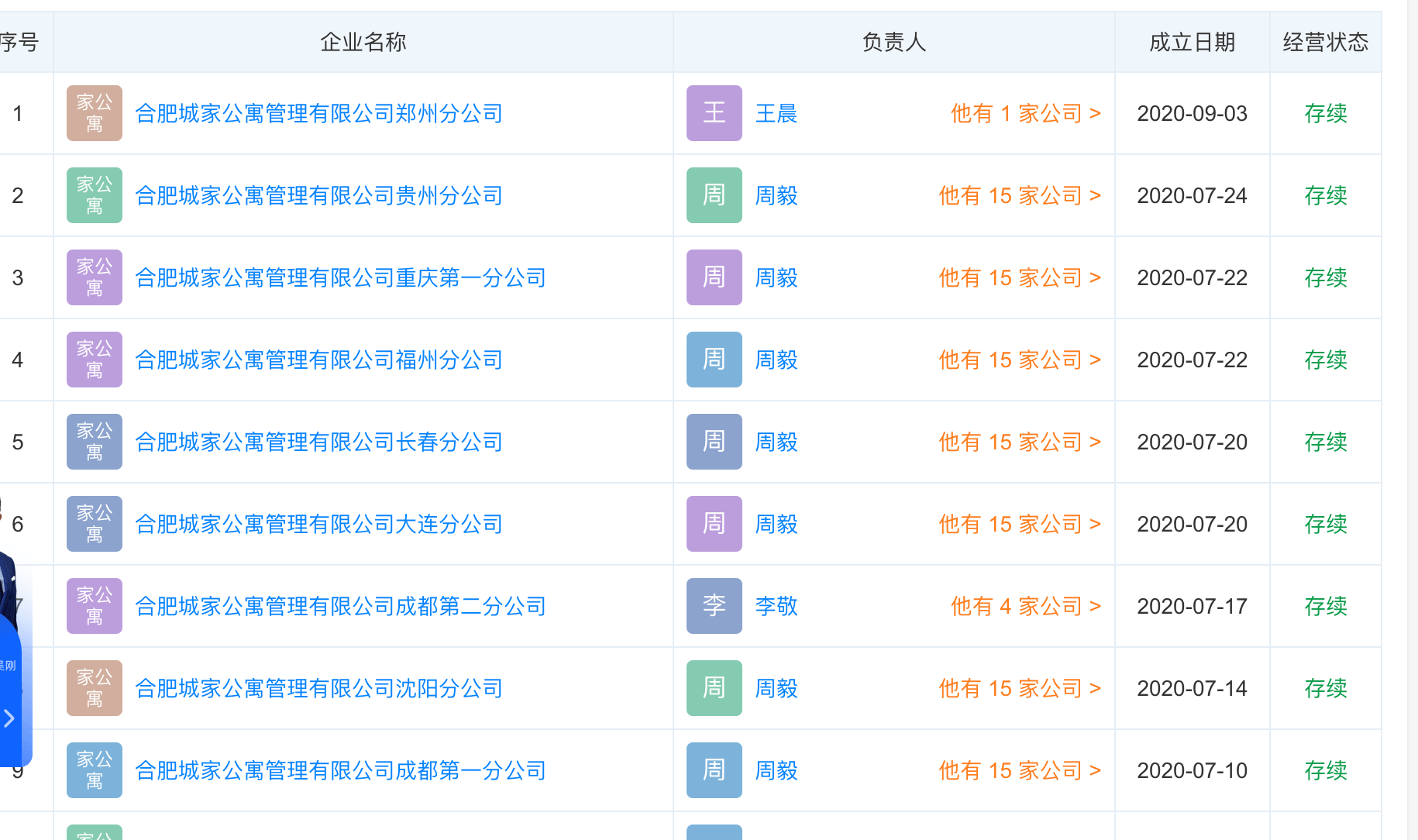This screenshot has width=1418, height=840.
Task: Click the 王 avatar beside 王晨
Action: coord(714,113)
